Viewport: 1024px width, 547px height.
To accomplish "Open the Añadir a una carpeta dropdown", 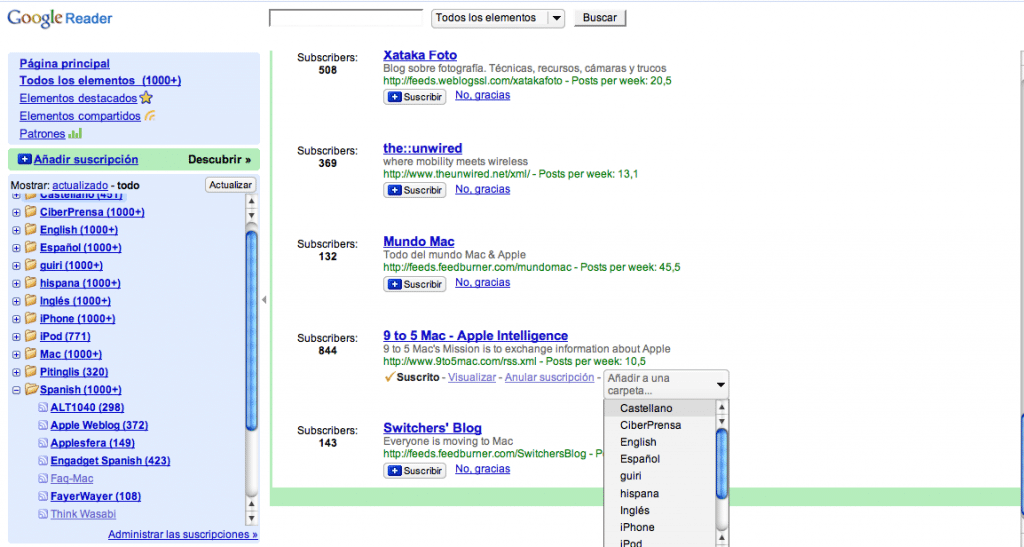I will [x=665, y=384].
